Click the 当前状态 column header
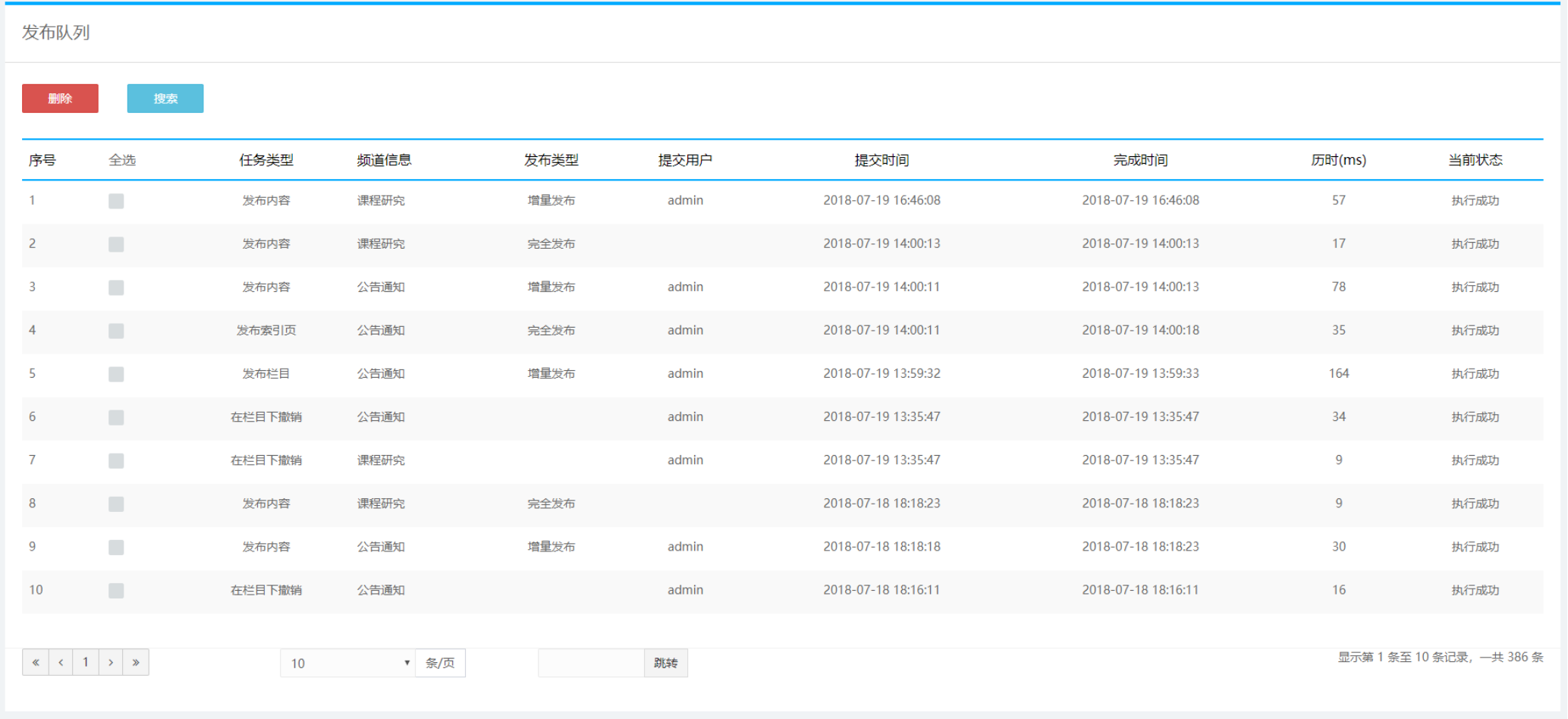This screenshot has height=719, width=1568. [x=1475, y=160]
